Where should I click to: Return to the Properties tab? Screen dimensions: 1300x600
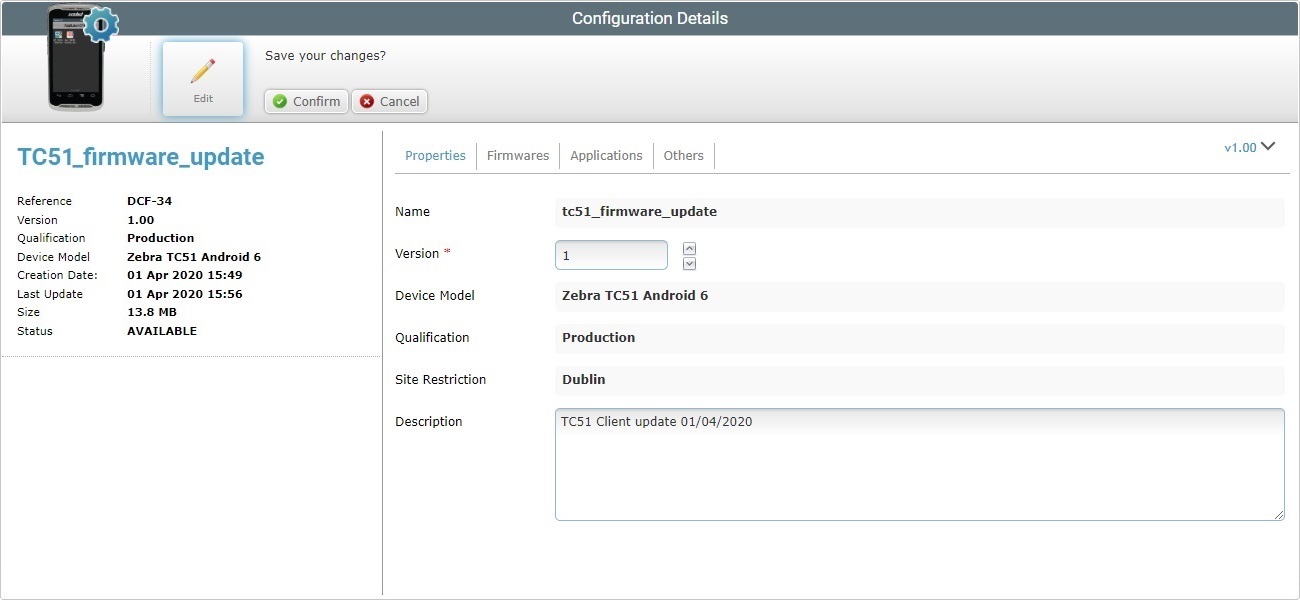tap(435, 155)
